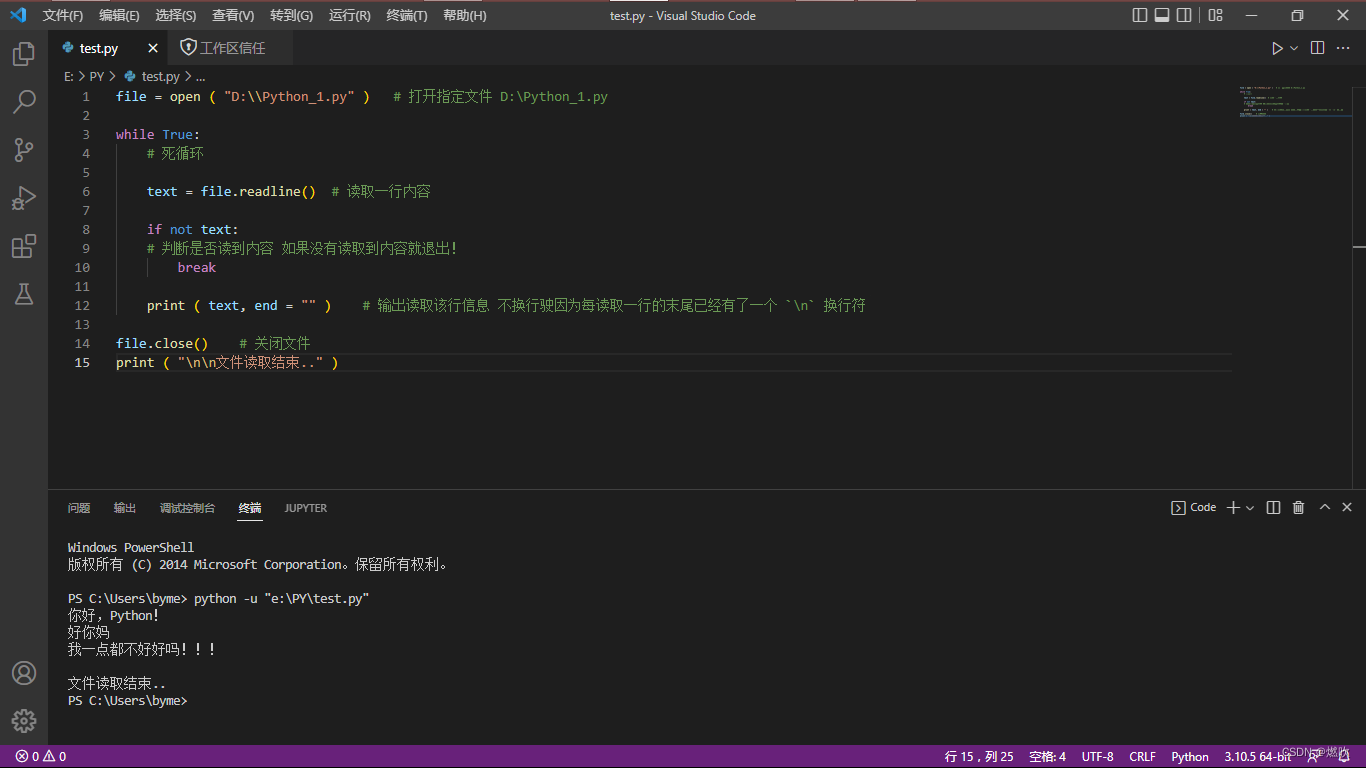The width and height of the screenshot is (1366, 768).
Task: Change indentation via 空格: 4
Action: [1047, 757]
